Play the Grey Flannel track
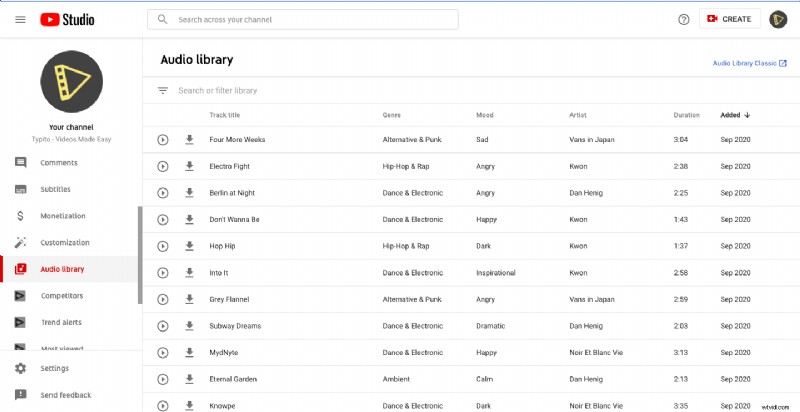 163,299
